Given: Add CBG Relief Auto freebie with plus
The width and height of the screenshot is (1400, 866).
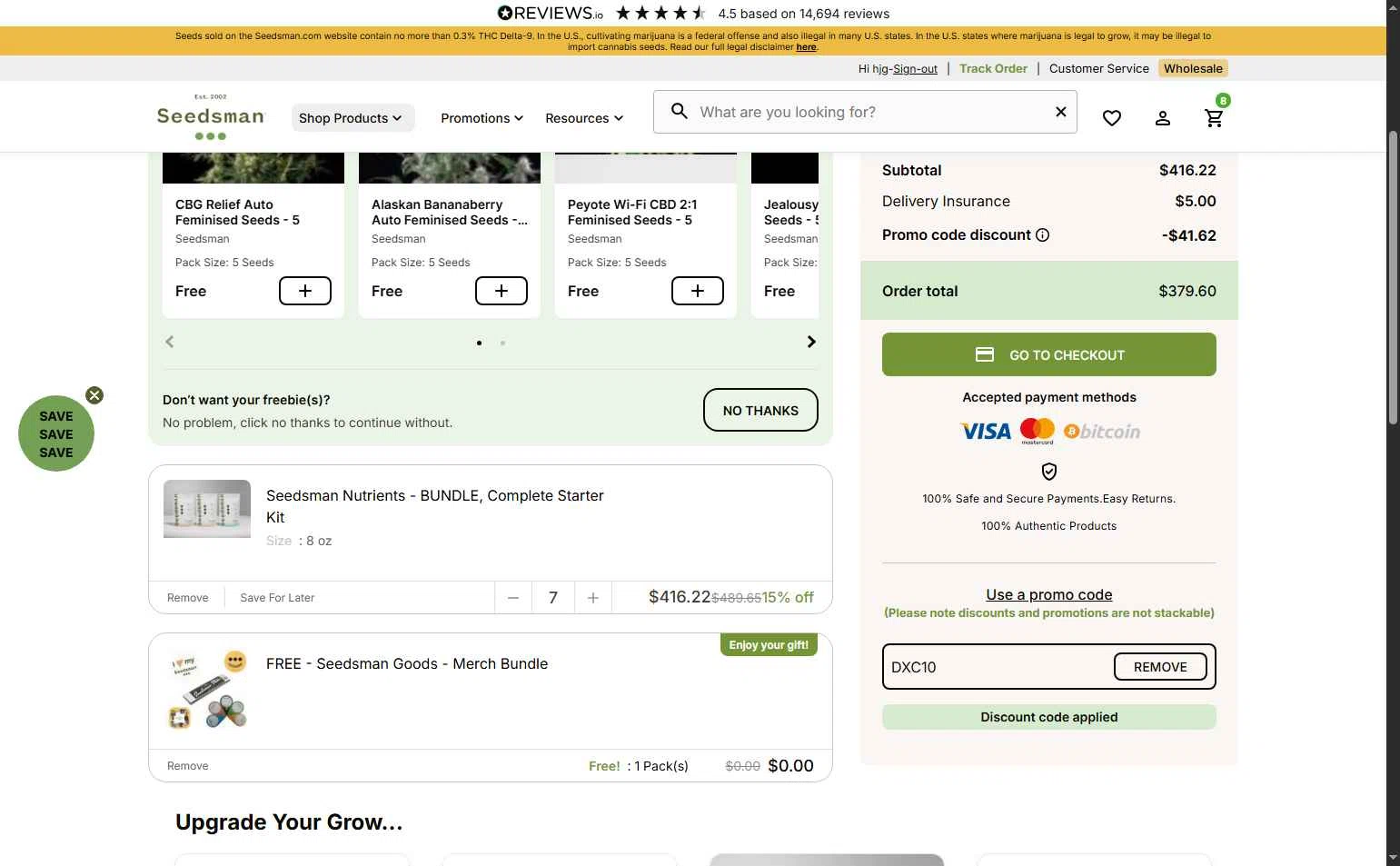Looking at the screenshot, I should point(305,291).
